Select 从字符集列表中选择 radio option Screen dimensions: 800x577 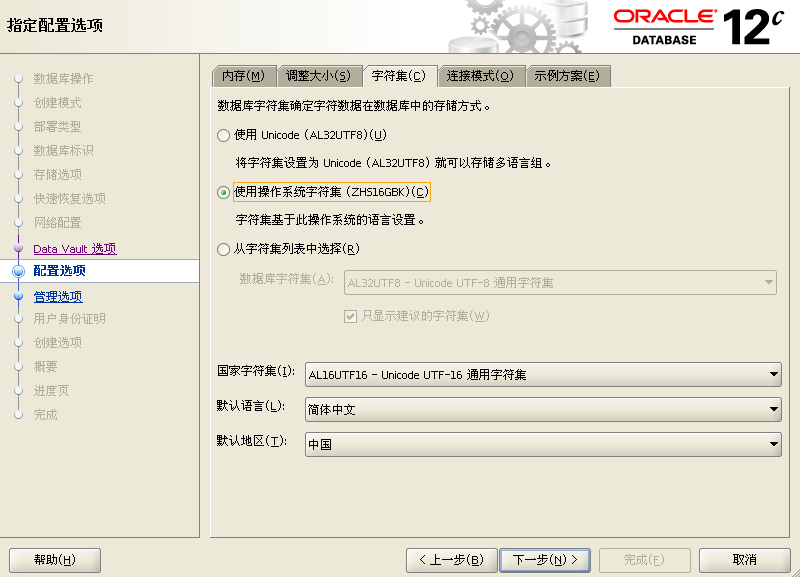pyautogui.click(x=223, y=249)
